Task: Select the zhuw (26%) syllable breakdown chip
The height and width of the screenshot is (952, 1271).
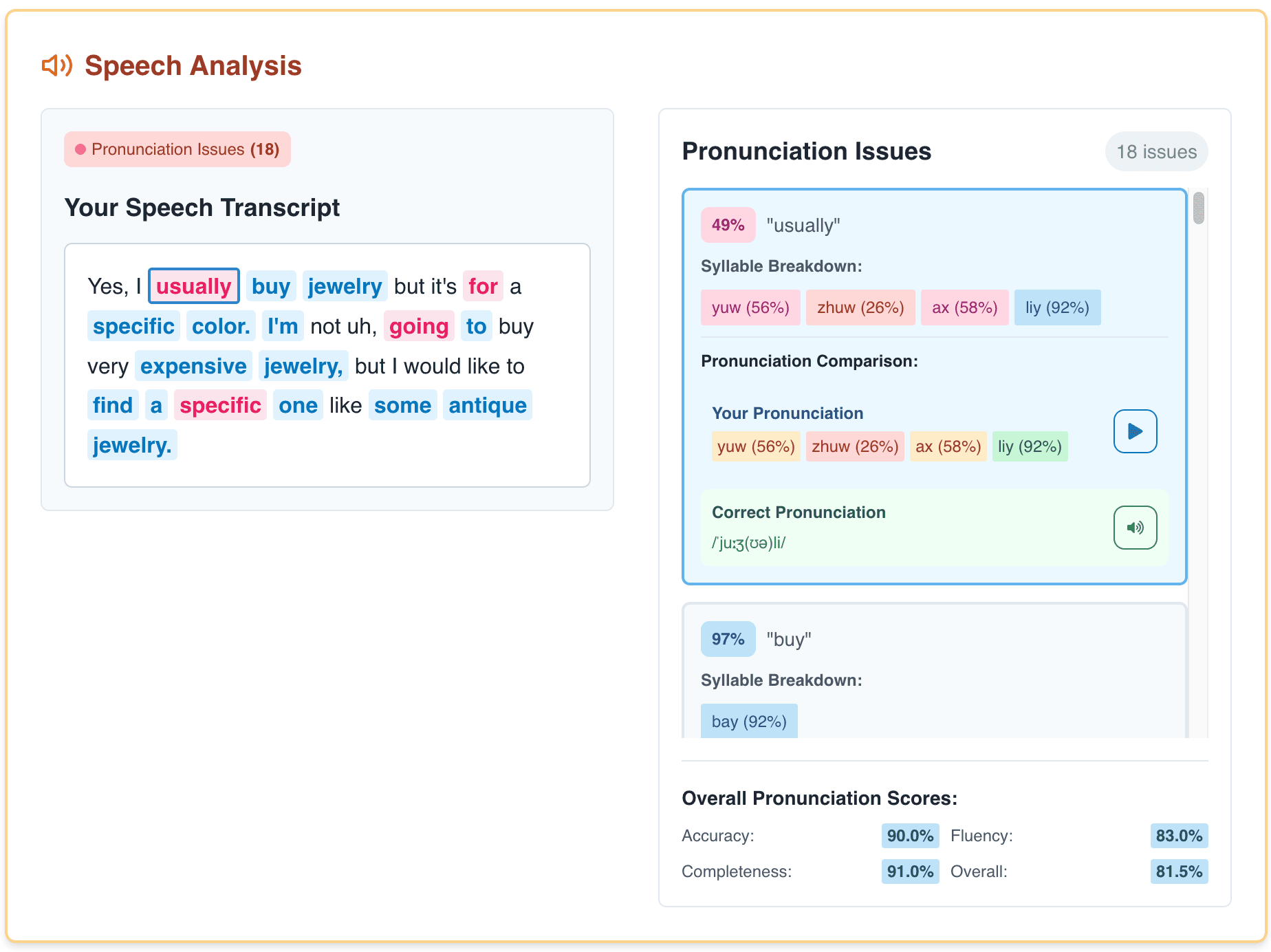Action: pyautogui.click(x=860, y=307)
